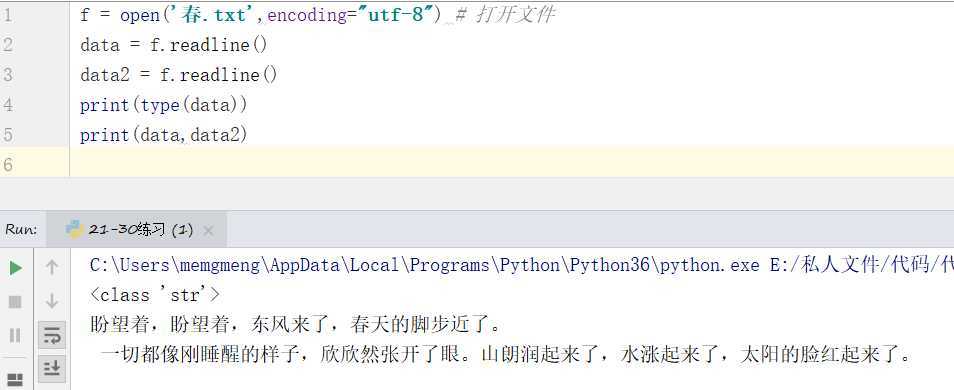This screenshot has width=954, height=390.
Task: Click the Stop process button
Action: 16,302
